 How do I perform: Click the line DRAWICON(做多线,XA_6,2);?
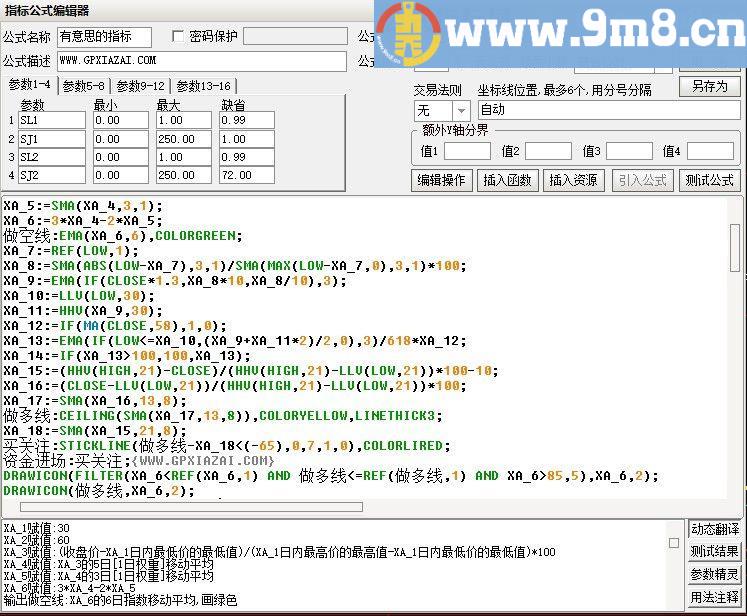99,491
